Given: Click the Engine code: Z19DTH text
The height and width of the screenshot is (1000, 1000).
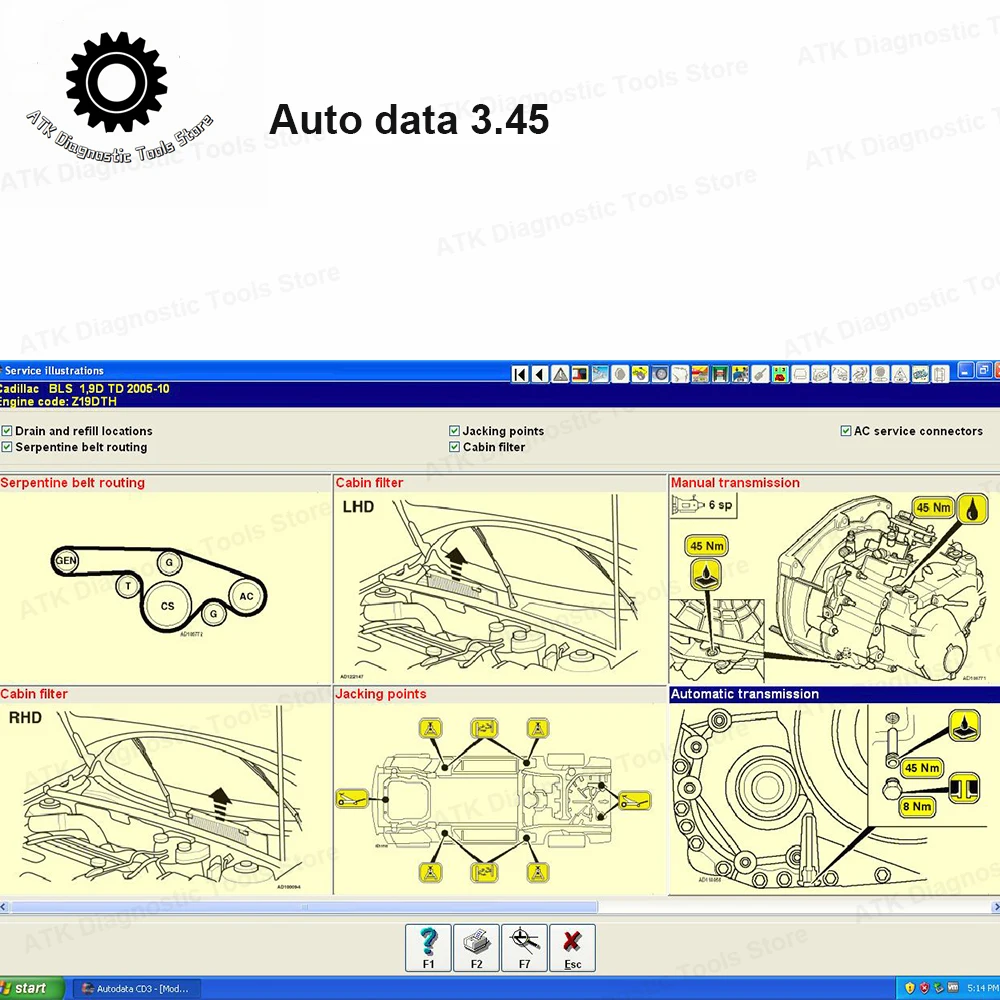Looking at the screenshot, I should point(58,401).
